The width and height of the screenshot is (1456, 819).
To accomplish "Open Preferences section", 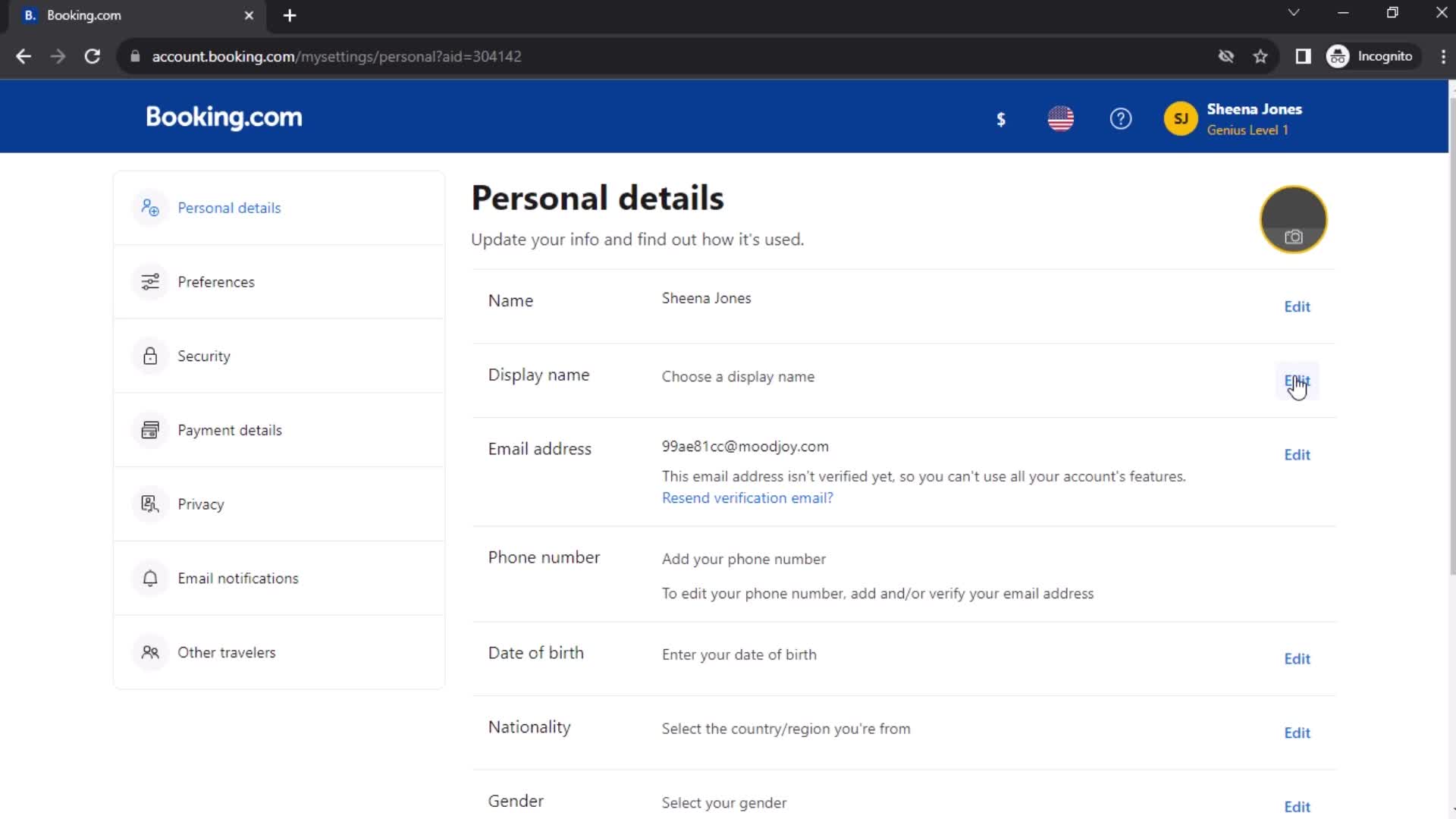I will pos(279,282).
